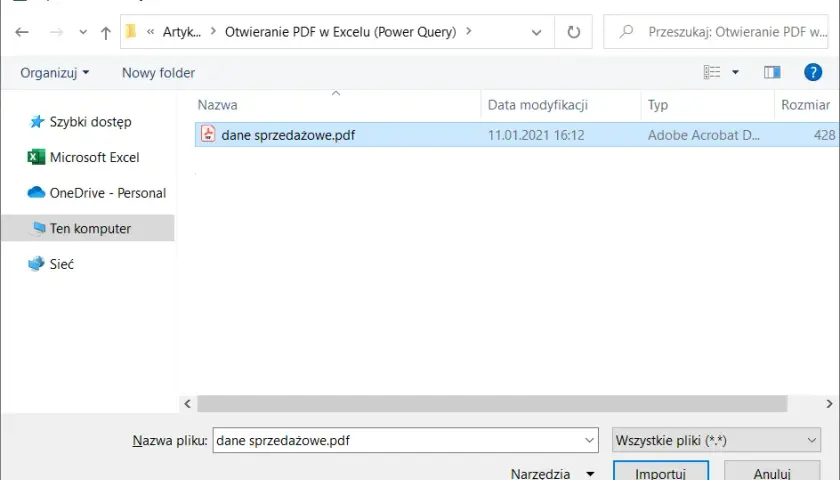Click the Importuj button

pyautogui.click(x=661, y=471)
